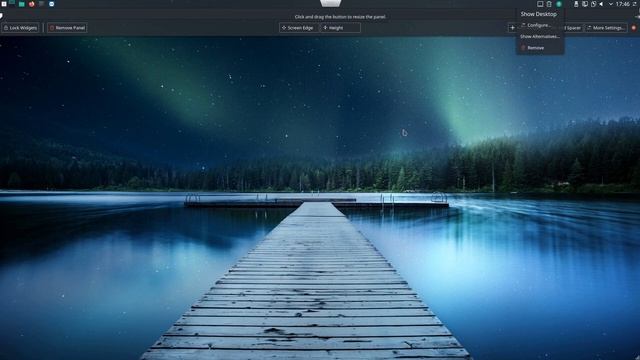Screen dimensions: 640x360
Task: Open the trash widget icon in the top panel
Action: click(x=549, y=4)
